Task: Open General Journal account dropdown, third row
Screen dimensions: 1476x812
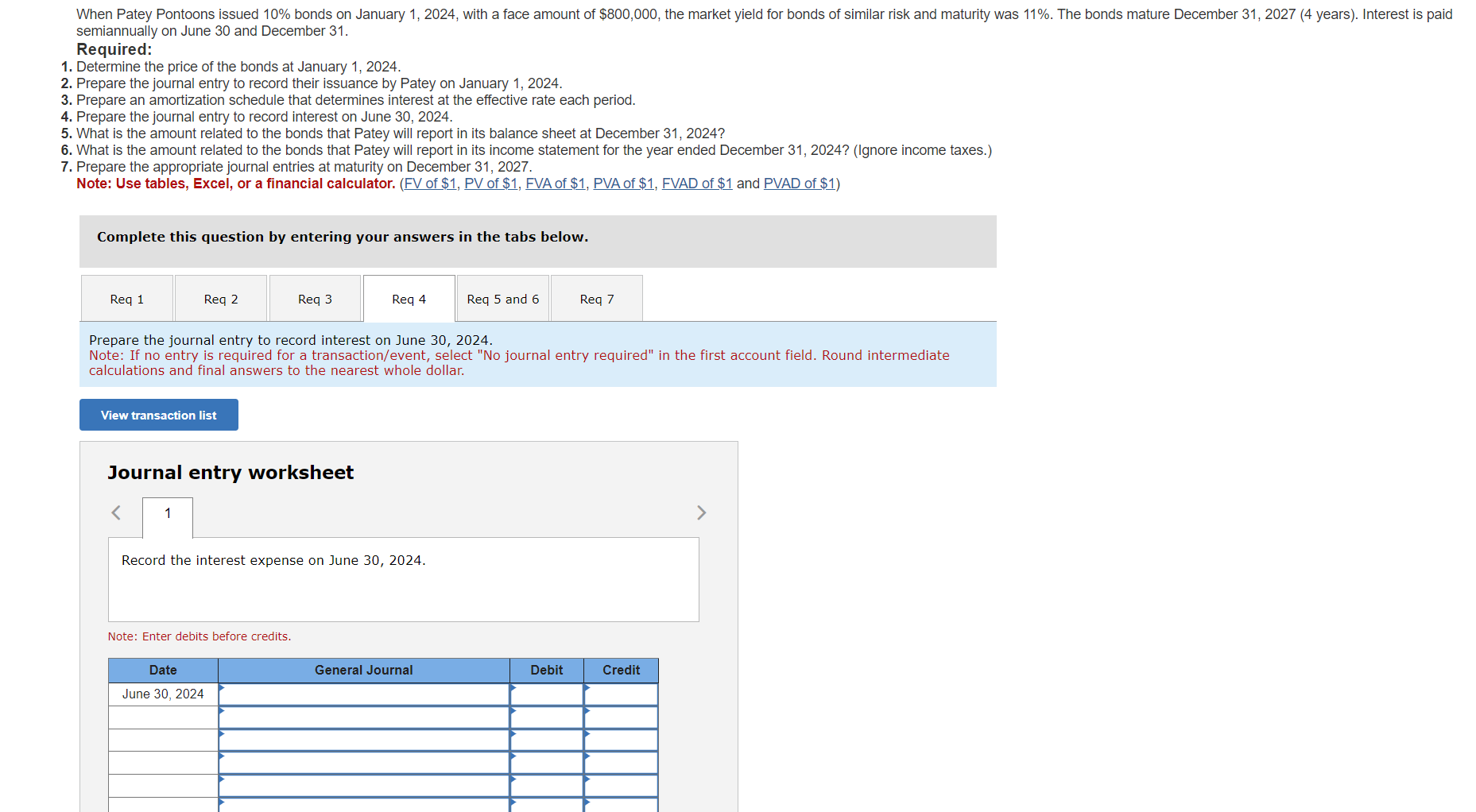Action: 364,740
